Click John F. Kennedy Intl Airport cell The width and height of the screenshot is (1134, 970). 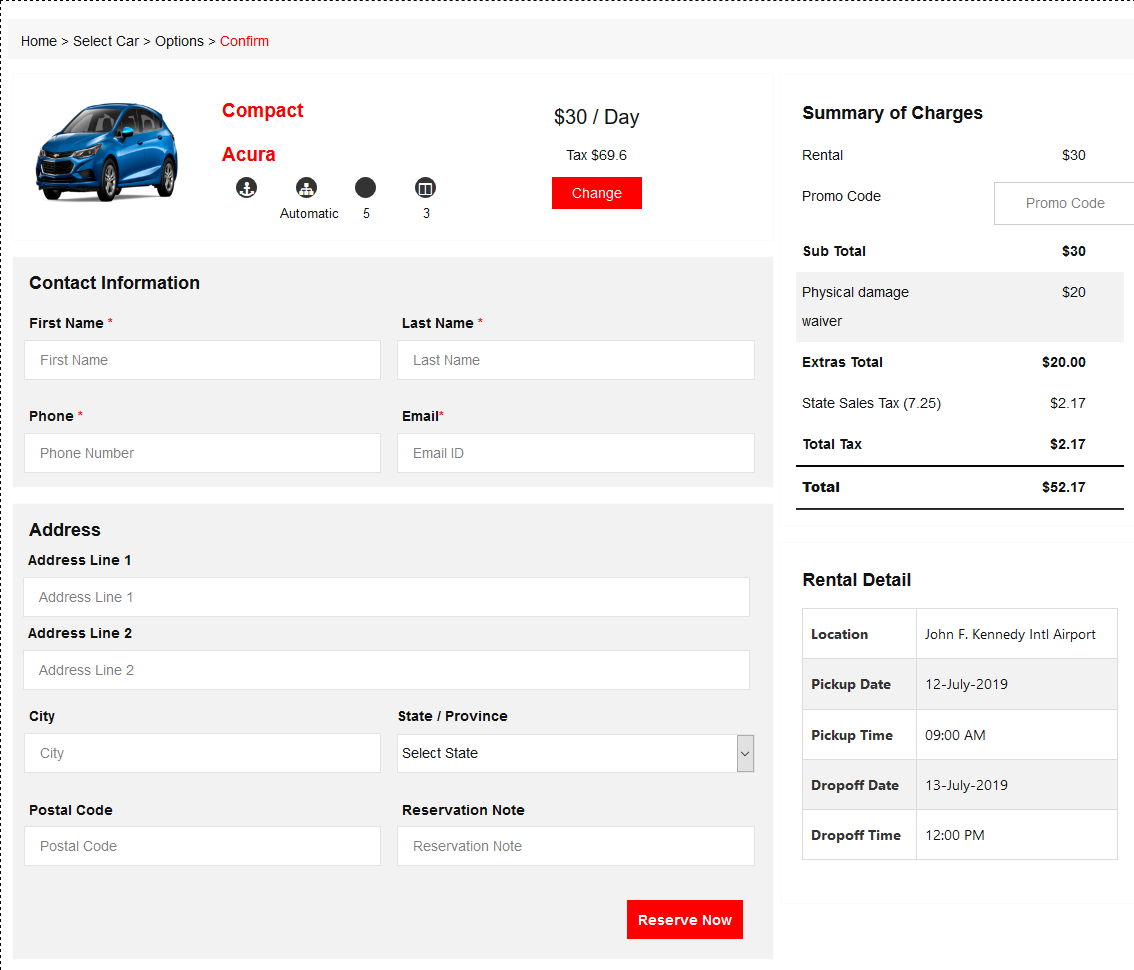click(1017, 634)
